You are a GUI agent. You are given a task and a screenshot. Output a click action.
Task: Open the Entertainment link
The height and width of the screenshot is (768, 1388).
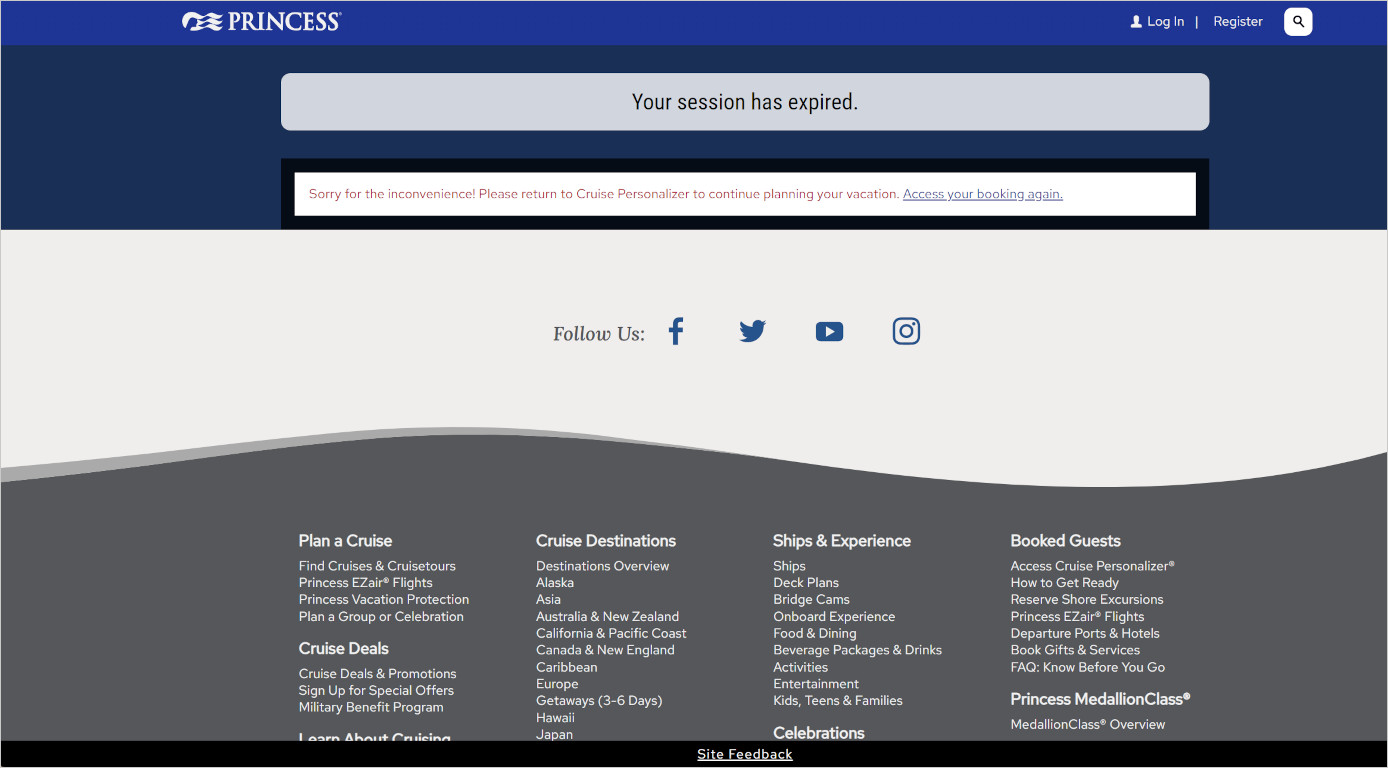tap(816, 684)
